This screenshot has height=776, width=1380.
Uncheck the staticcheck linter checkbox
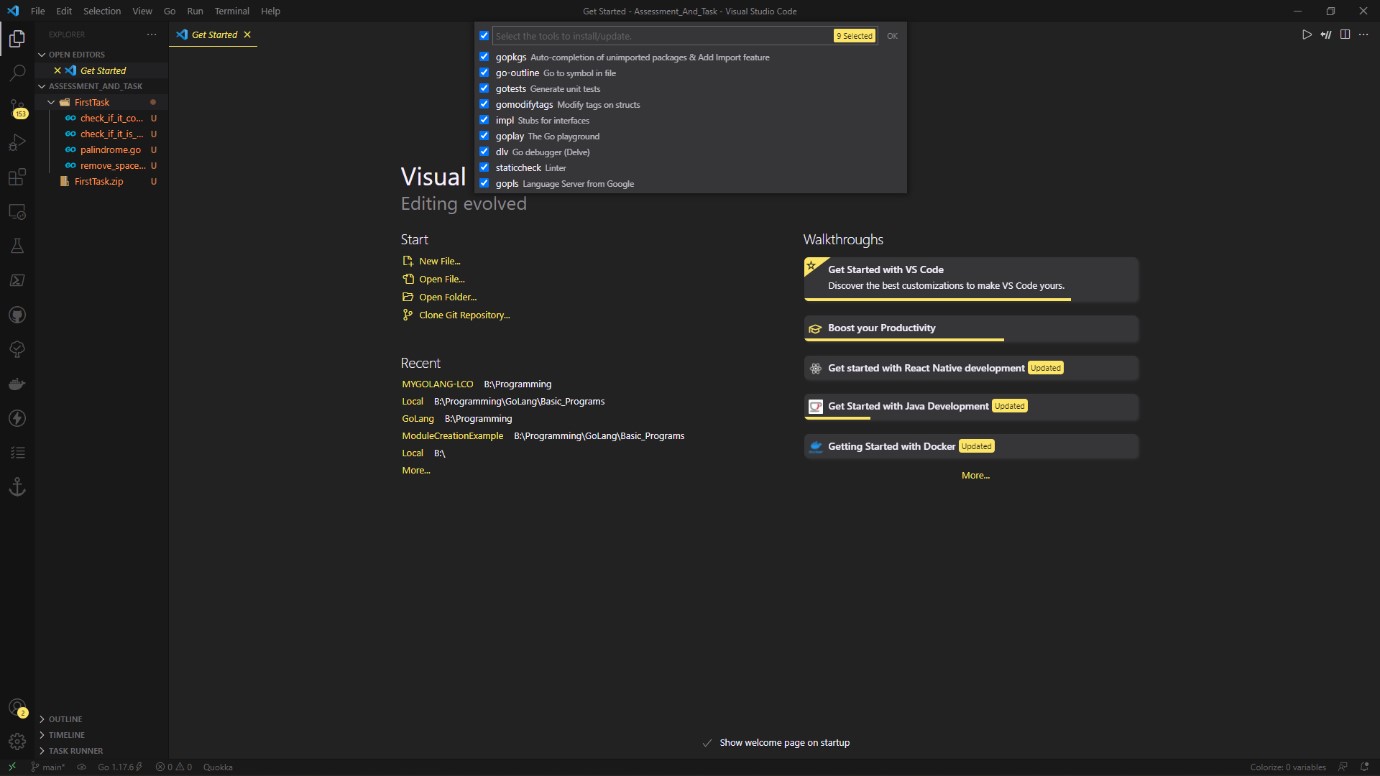(x=485, y=168)
